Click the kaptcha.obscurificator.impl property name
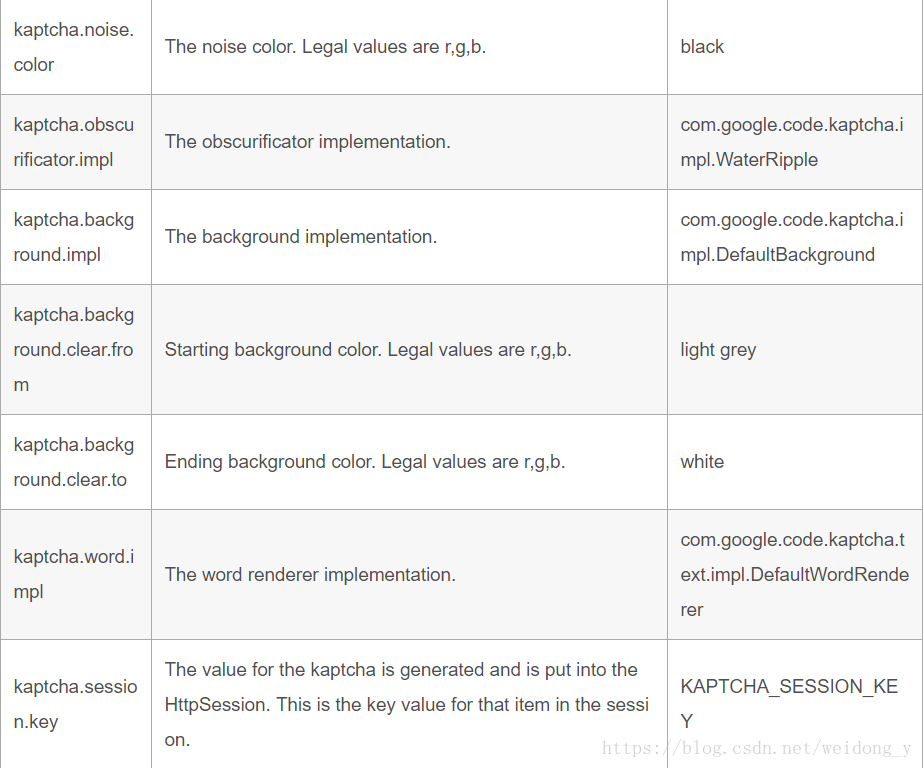Screen dimensions: 924x768 [x=73, y=142]
